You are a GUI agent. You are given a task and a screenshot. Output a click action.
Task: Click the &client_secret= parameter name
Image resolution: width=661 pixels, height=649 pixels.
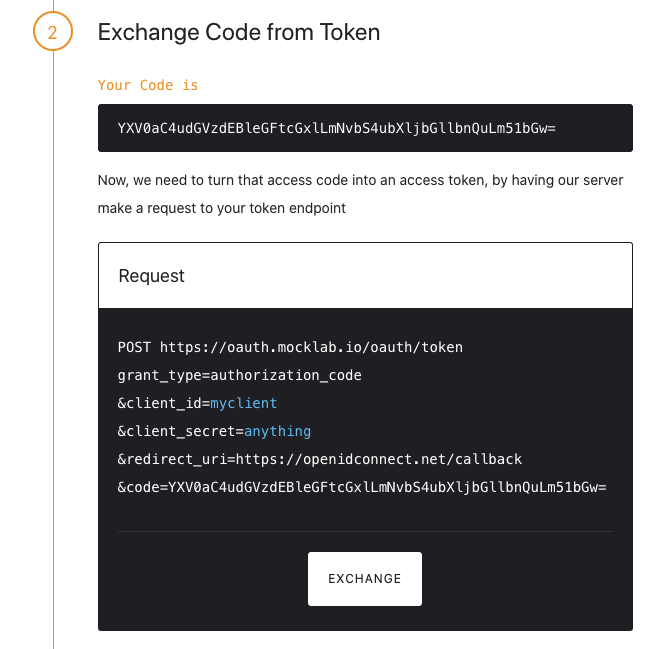(x=180, y=431)
